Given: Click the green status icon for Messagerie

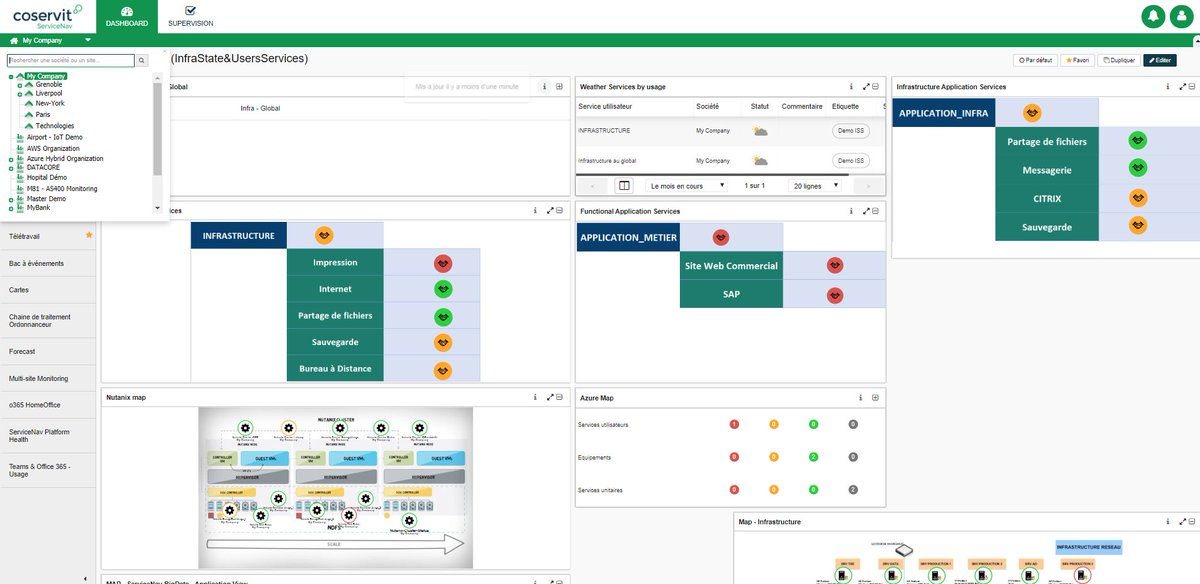Looking at the screenshot, I should click(x=1137, y=169).
